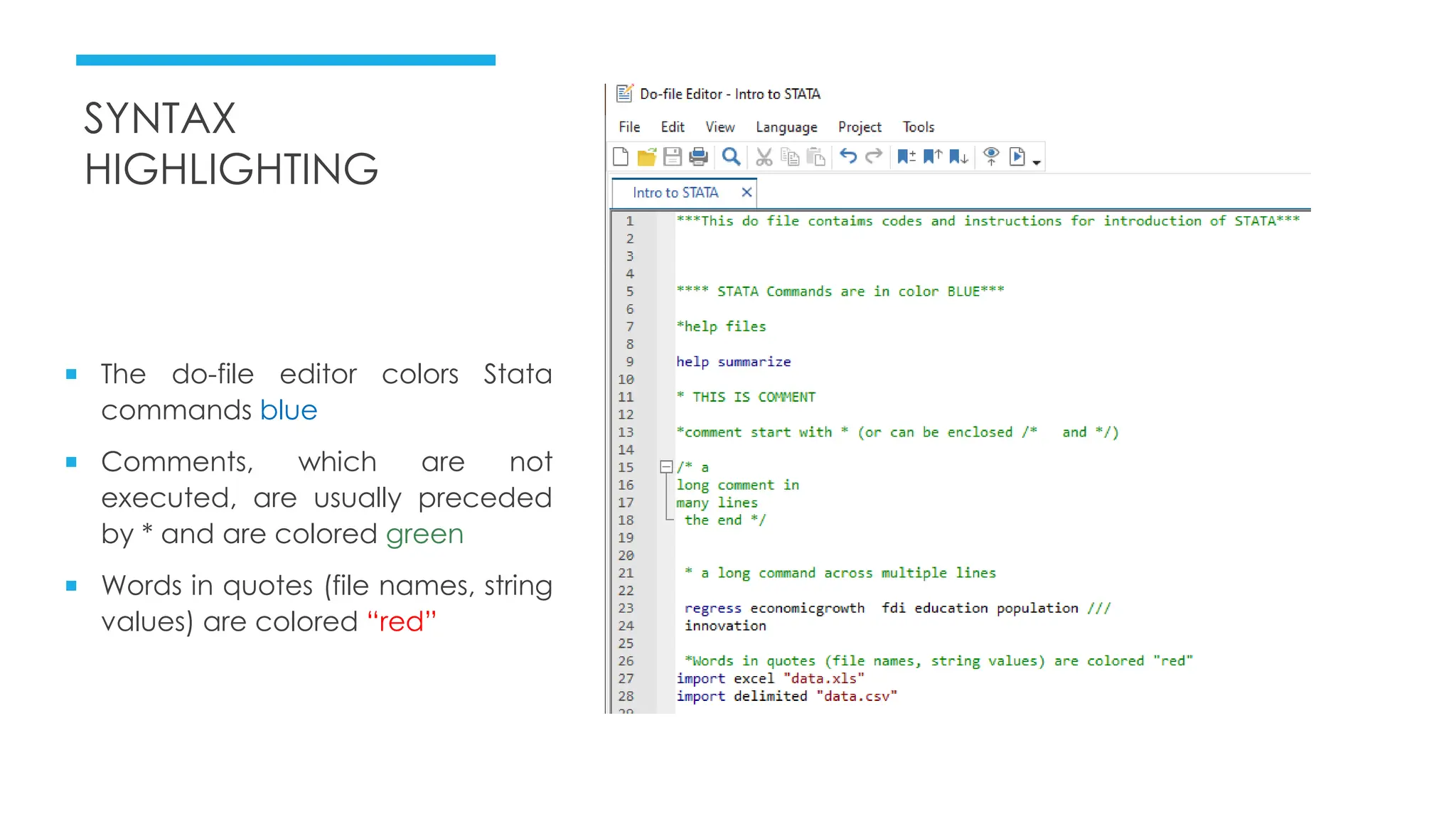Viewport: 1456px width, 819px height.
Task: Click the New do-file icon
Action: tap(621, 156)
